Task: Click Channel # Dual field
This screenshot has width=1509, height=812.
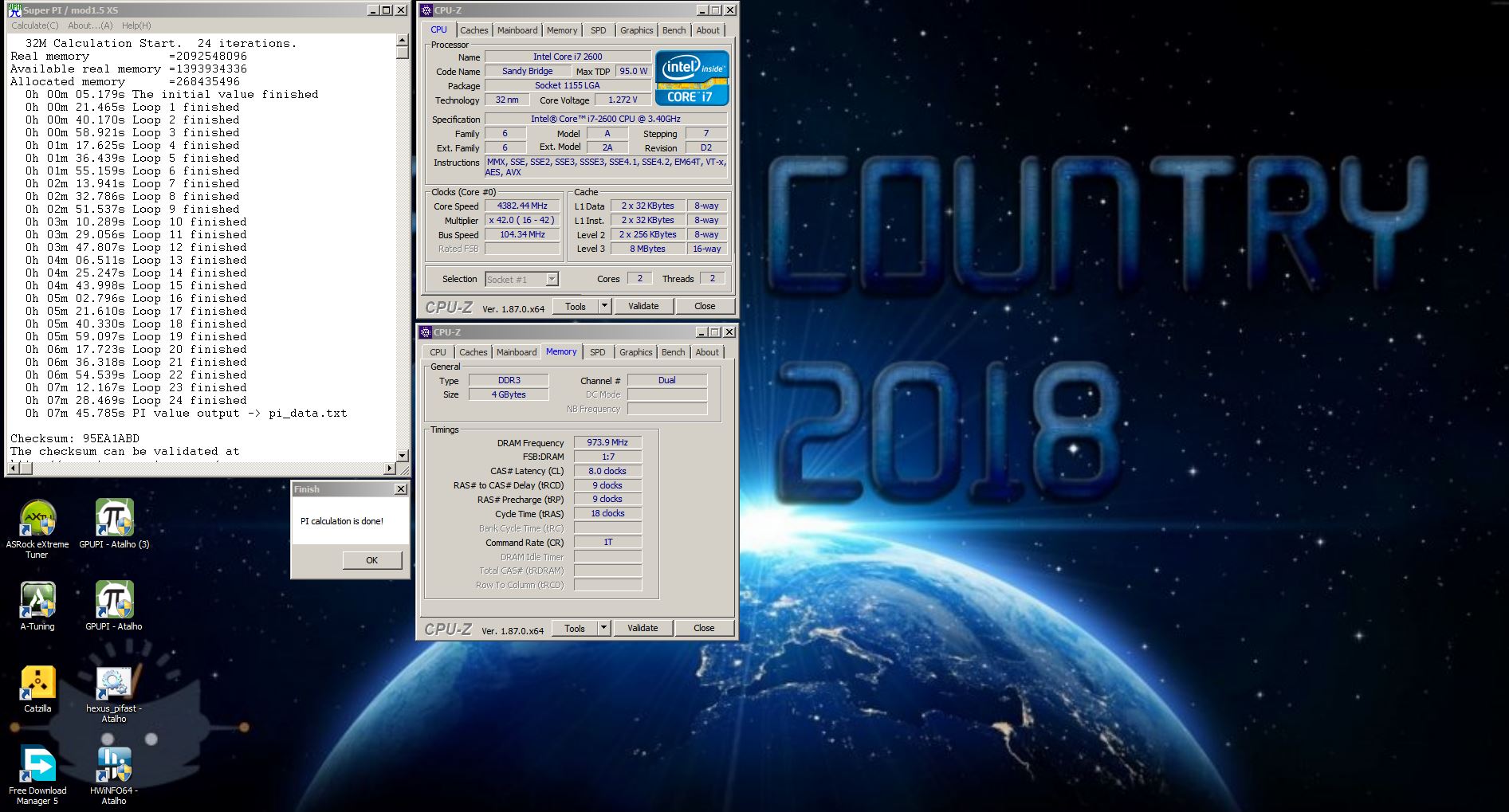Action: point(666,380)
